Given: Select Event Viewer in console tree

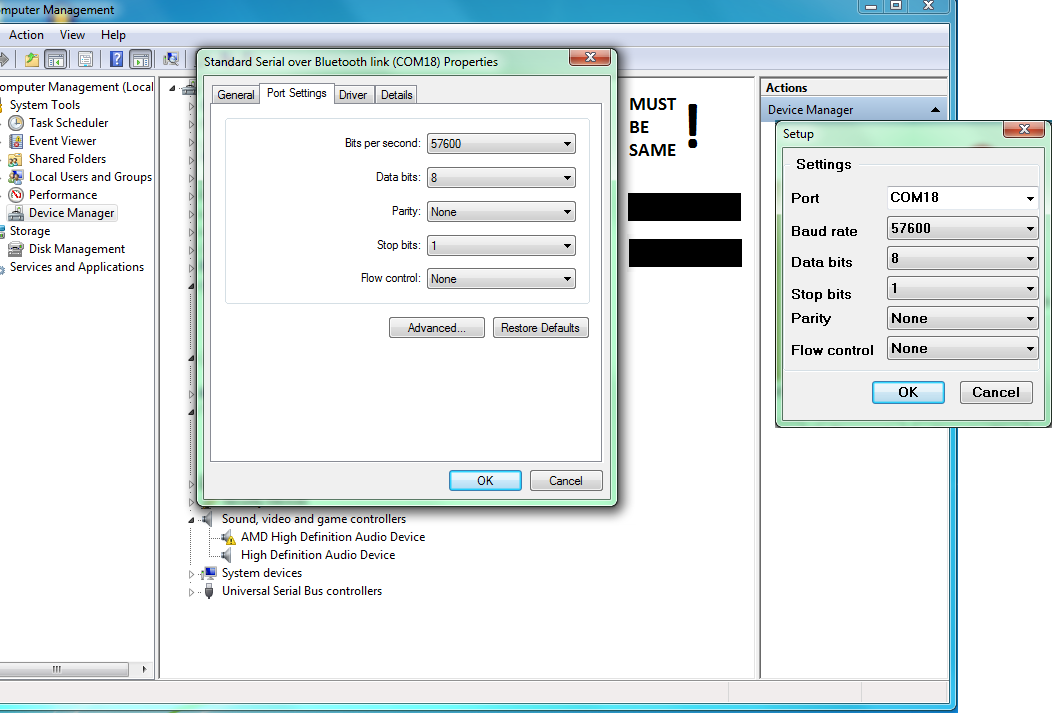Looking at the screenshot, I should coord(62,141).
